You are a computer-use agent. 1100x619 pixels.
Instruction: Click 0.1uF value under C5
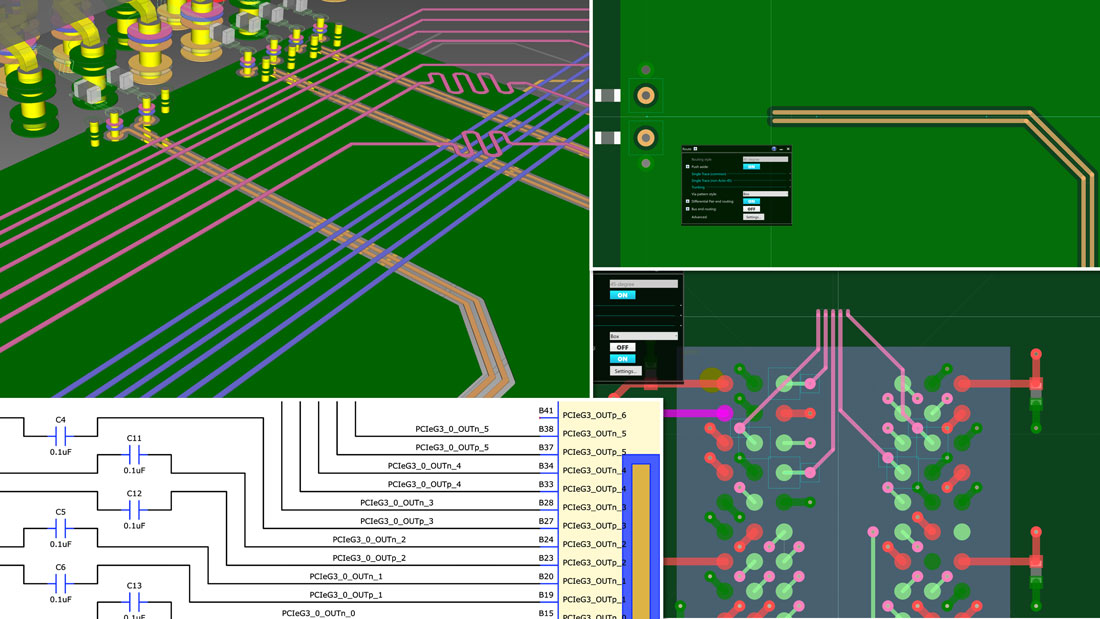pyautogui.click(x=60, y=544)
